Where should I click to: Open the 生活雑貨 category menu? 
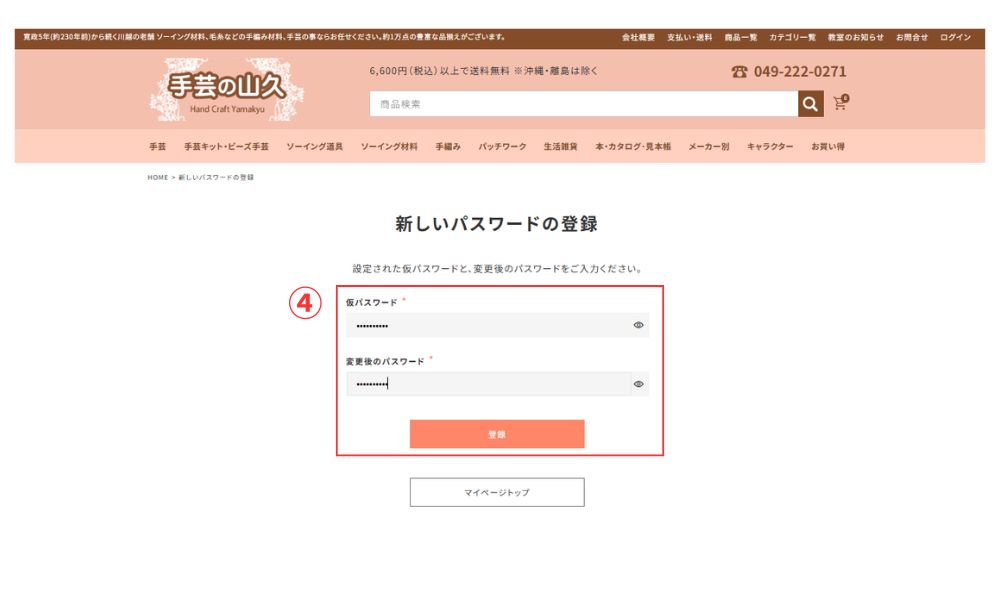(561, 147)
